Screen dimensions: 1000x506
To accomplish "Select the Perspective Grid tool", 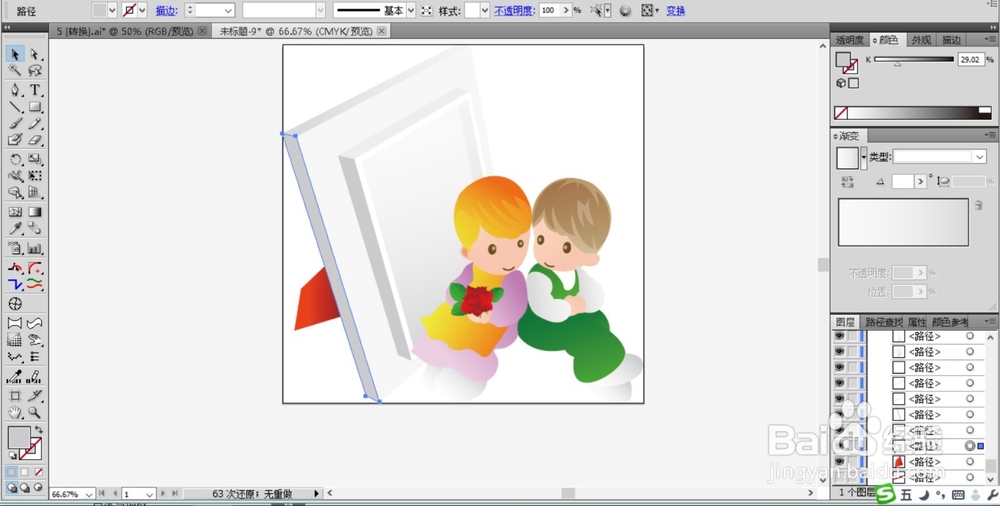I will tap(34, 192).
